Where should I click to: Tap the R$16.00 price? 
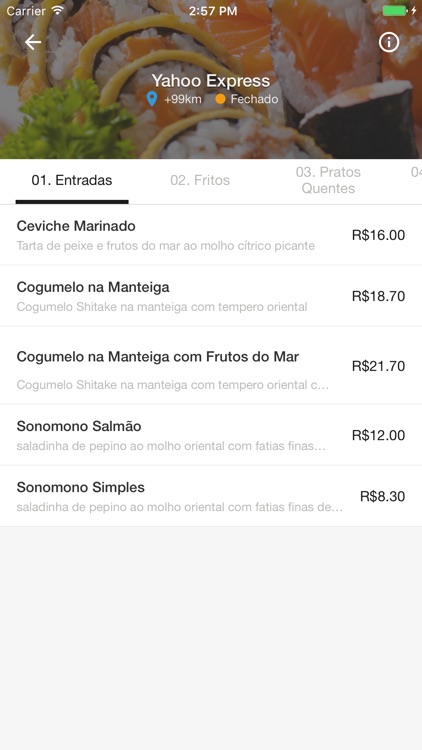(378, 235)
